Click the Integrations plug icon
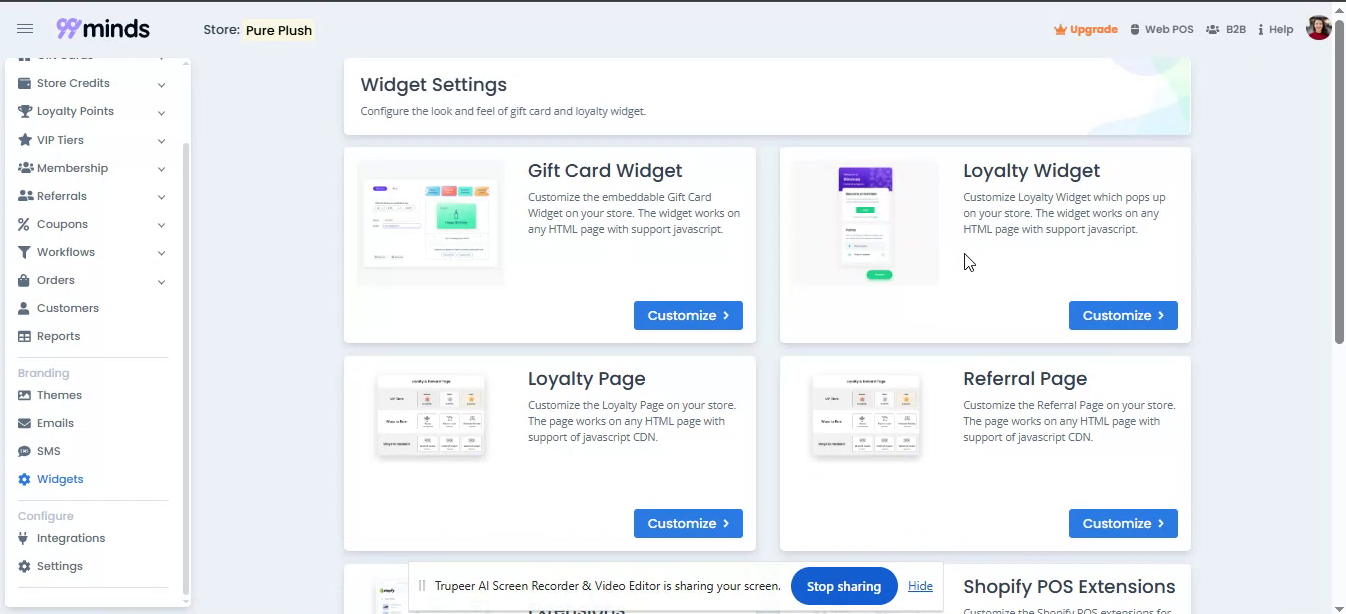 click(25, 539)
